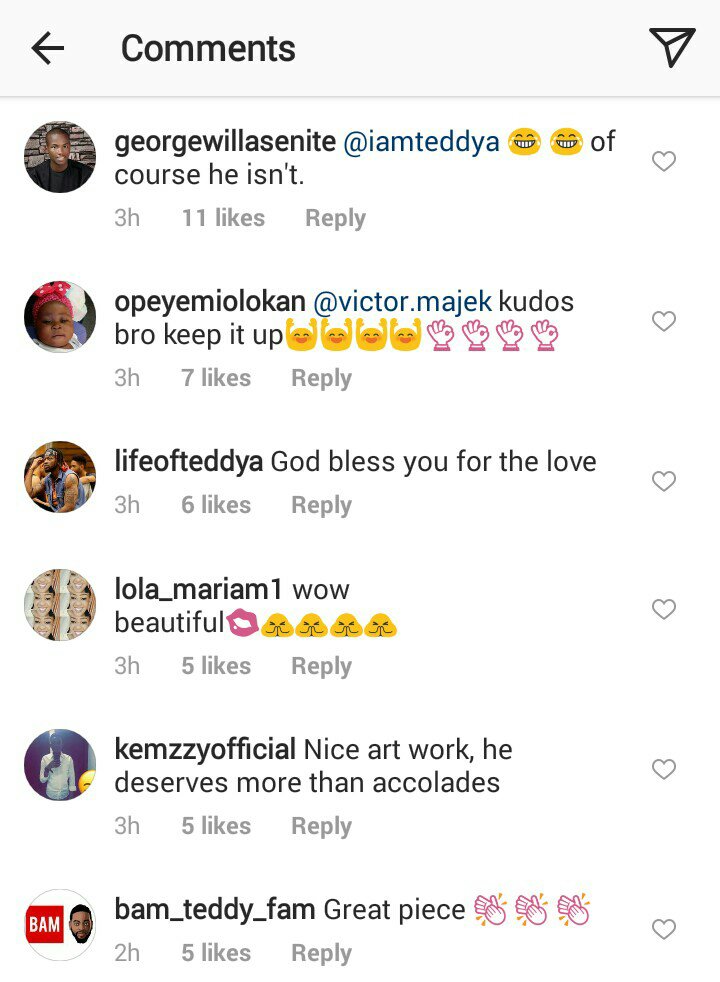
Task: Tap heart next to lifeofteddya's comment
Action: click(x=664, y=481)
